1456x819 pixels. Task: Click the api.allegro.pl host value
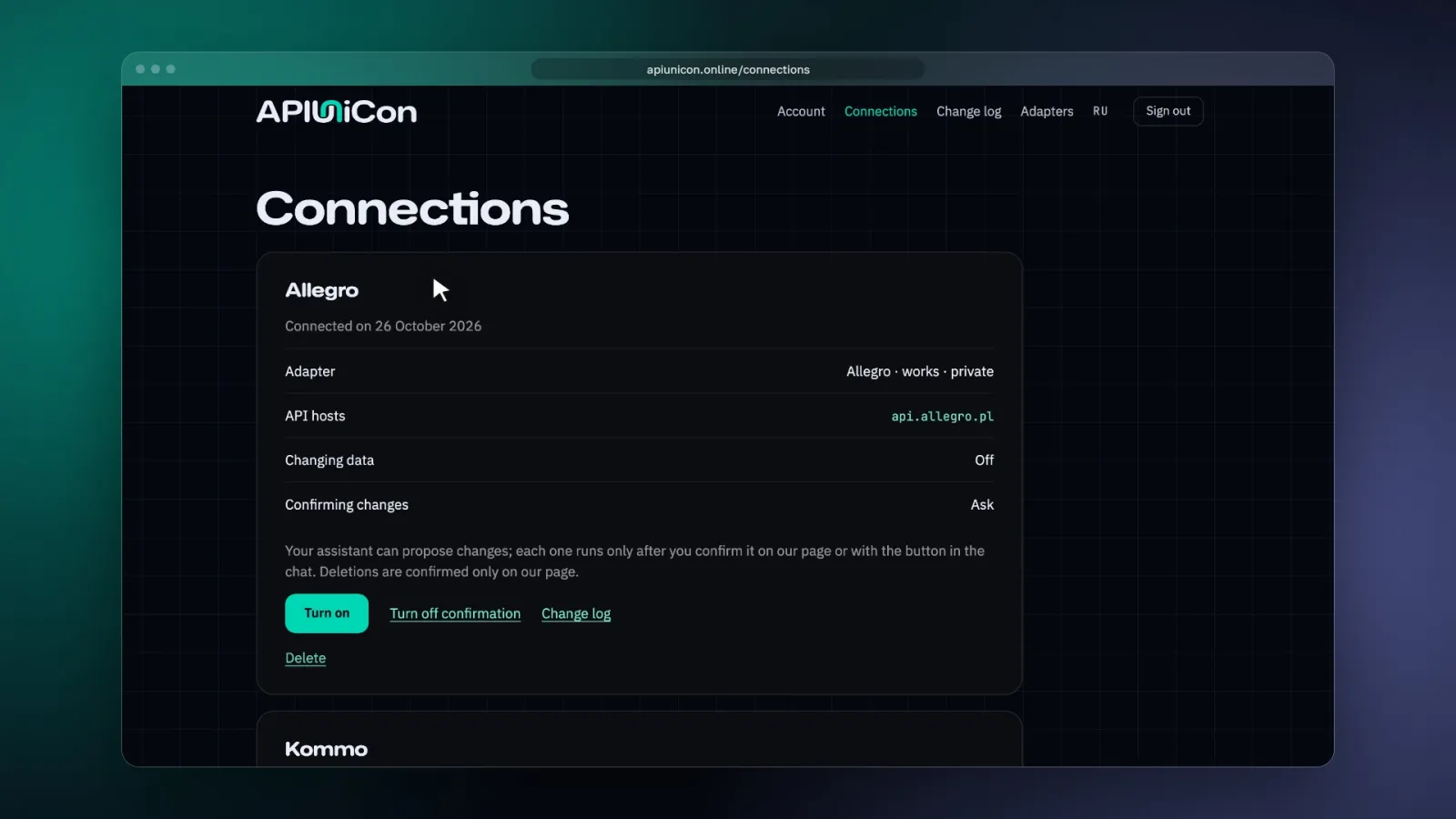(x=942, y=416)
